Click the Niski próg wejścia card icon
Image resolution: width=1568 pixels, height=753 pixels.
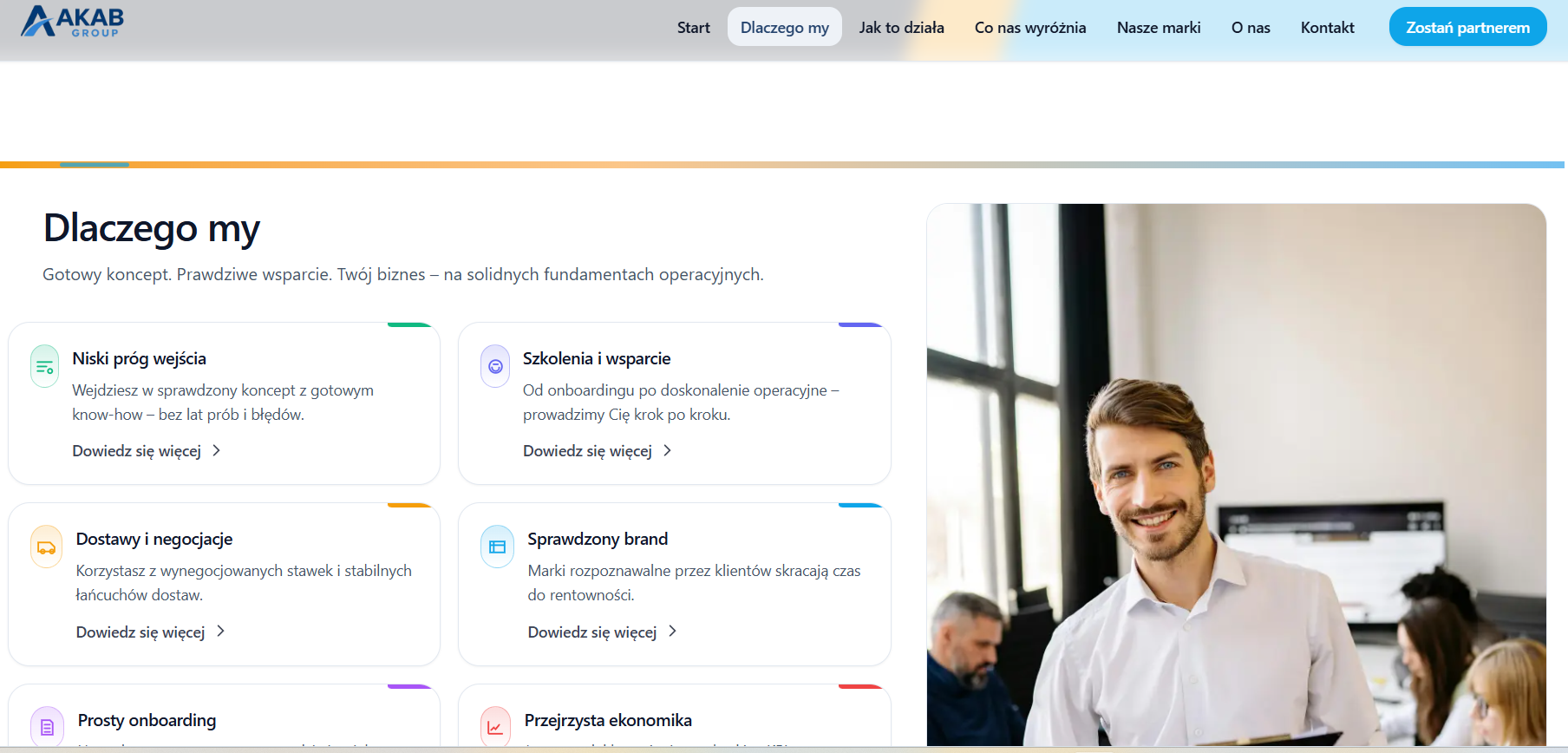coord(44,367)
